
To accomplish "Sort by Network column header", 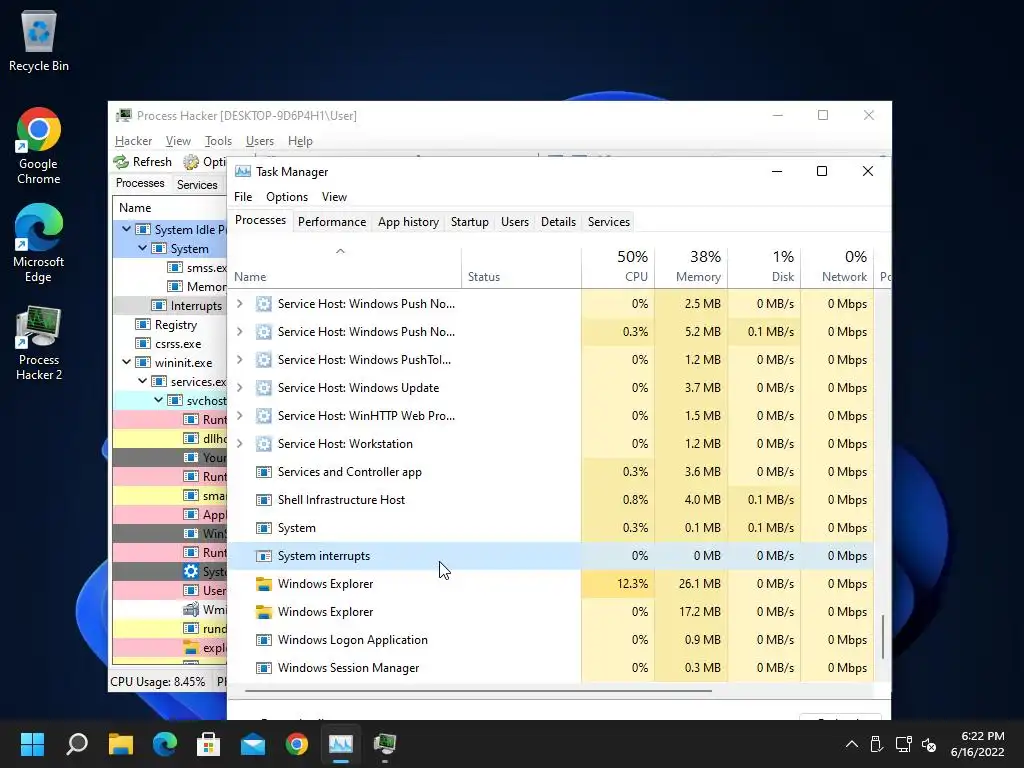I will 838,266.
